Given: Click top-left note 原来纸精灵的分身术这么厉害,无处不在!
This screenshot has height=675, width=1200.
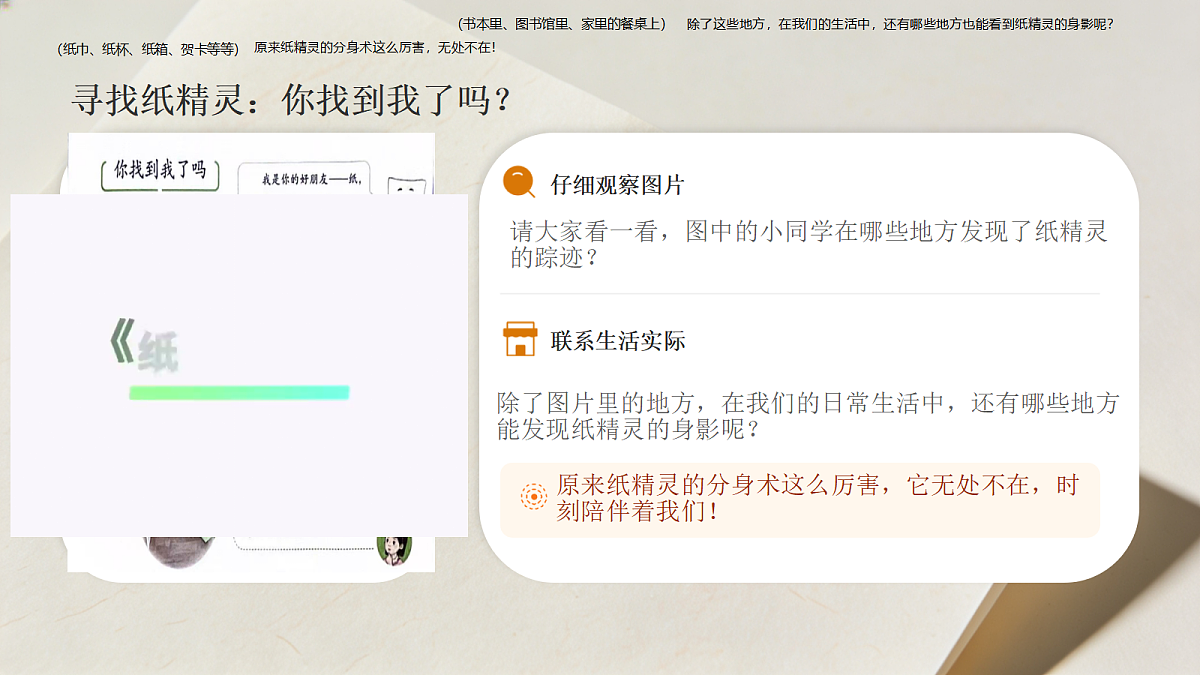Looking at the screenshot, I should [x=375, y=47].
